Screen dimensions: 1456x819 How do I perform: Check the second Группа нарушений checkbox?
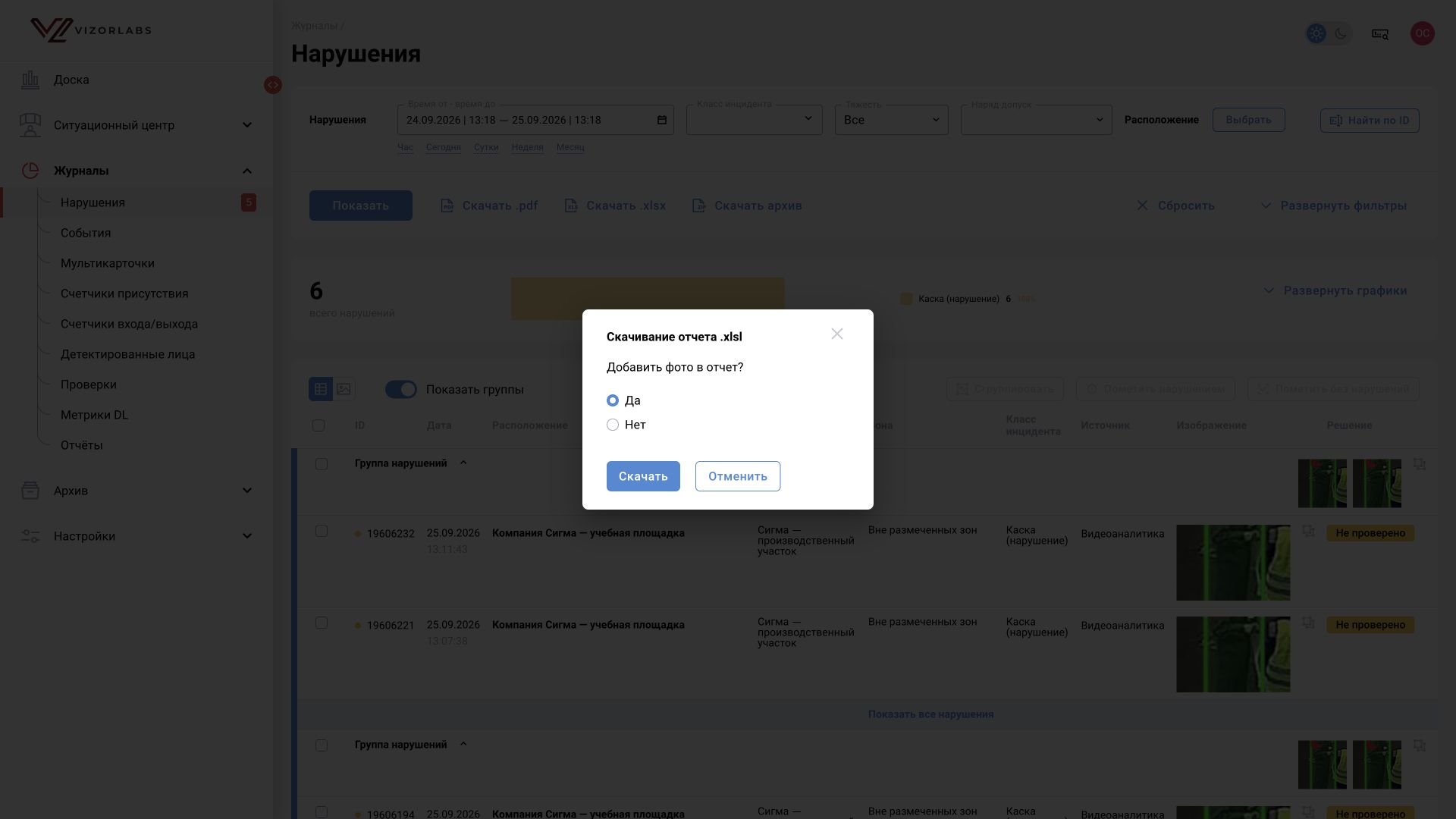[322, 745]
